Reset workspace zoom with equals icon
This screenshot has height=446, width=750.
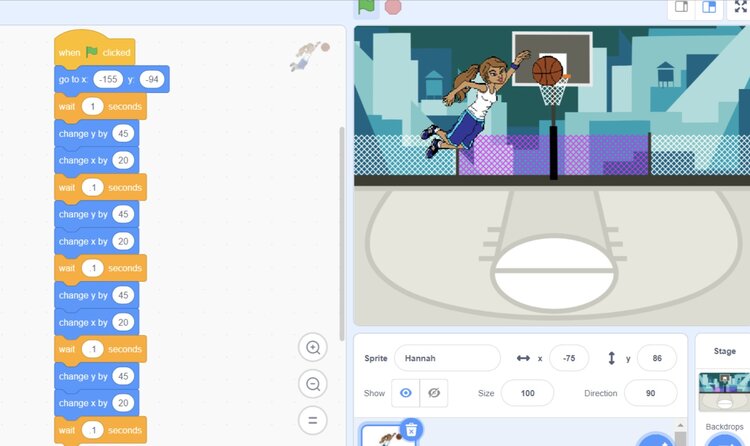coord(313,419)
